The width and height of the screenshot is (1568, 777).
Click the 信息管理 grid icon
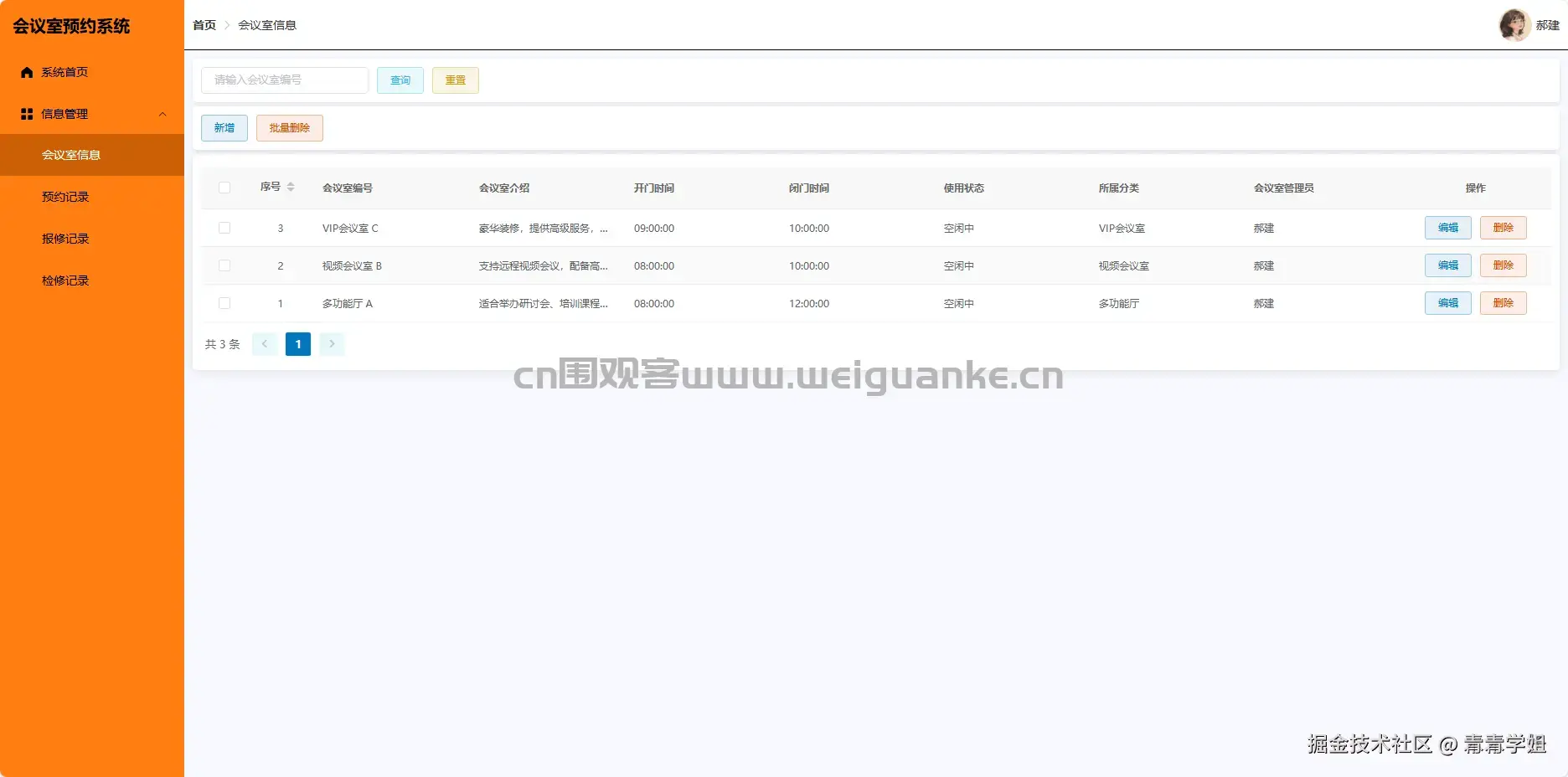tap(27, 114)
